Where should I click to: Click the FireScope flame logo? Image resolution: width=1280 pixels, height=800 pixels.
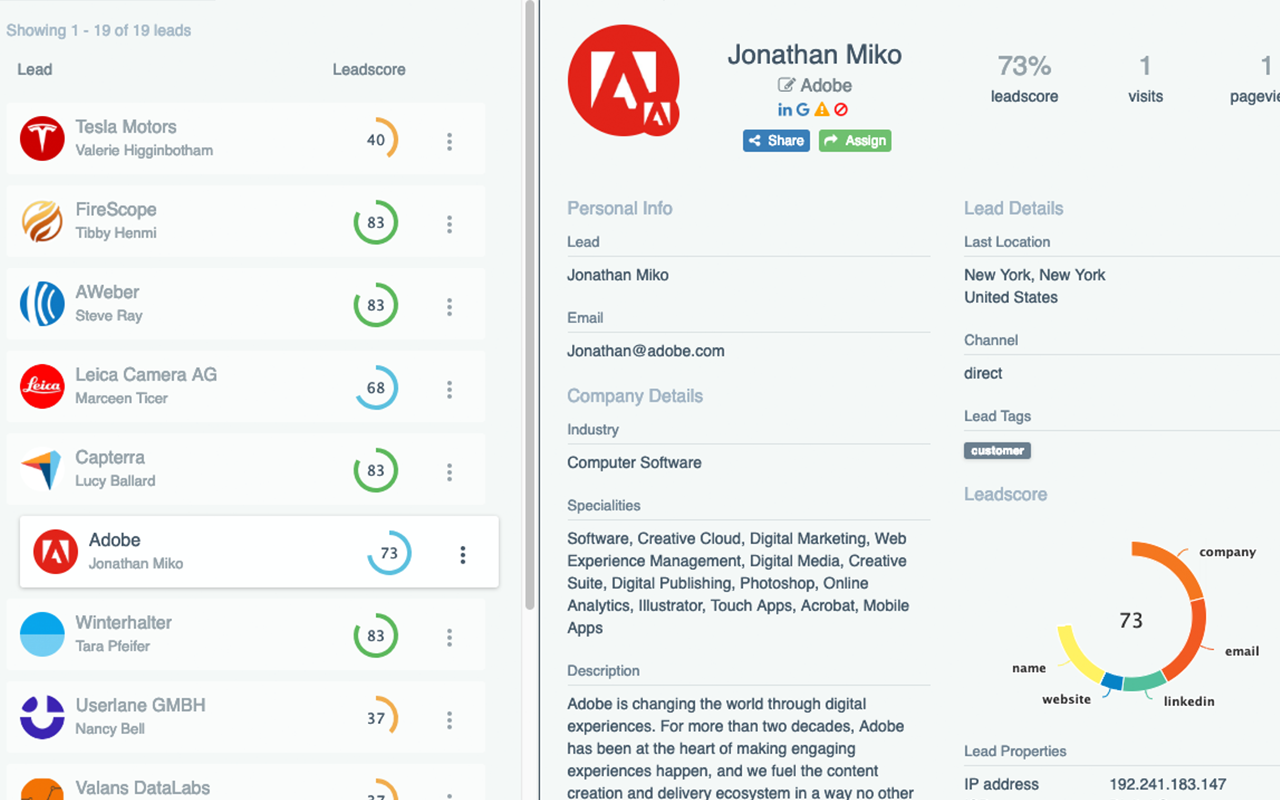click(42, 222)
